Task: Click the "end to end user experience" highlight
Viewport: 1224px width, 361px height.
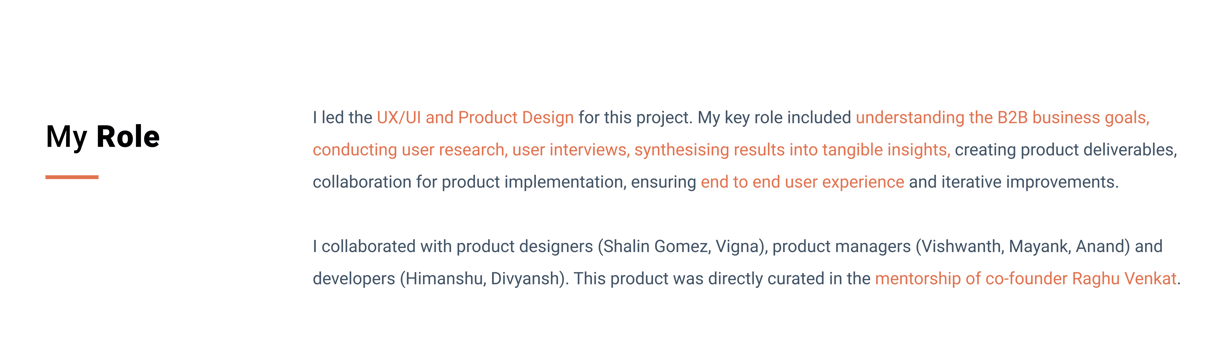Action: pos(802,182)
